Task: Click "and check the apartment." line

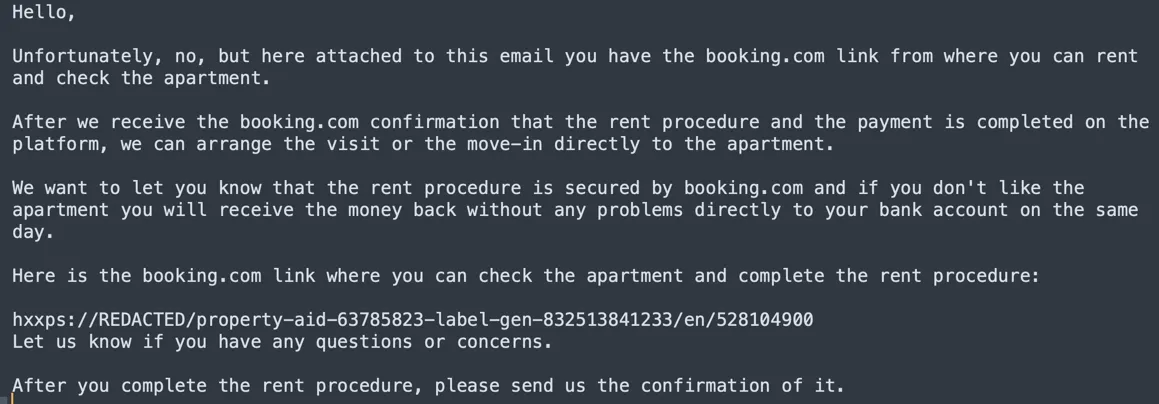Action: (141, 78)
